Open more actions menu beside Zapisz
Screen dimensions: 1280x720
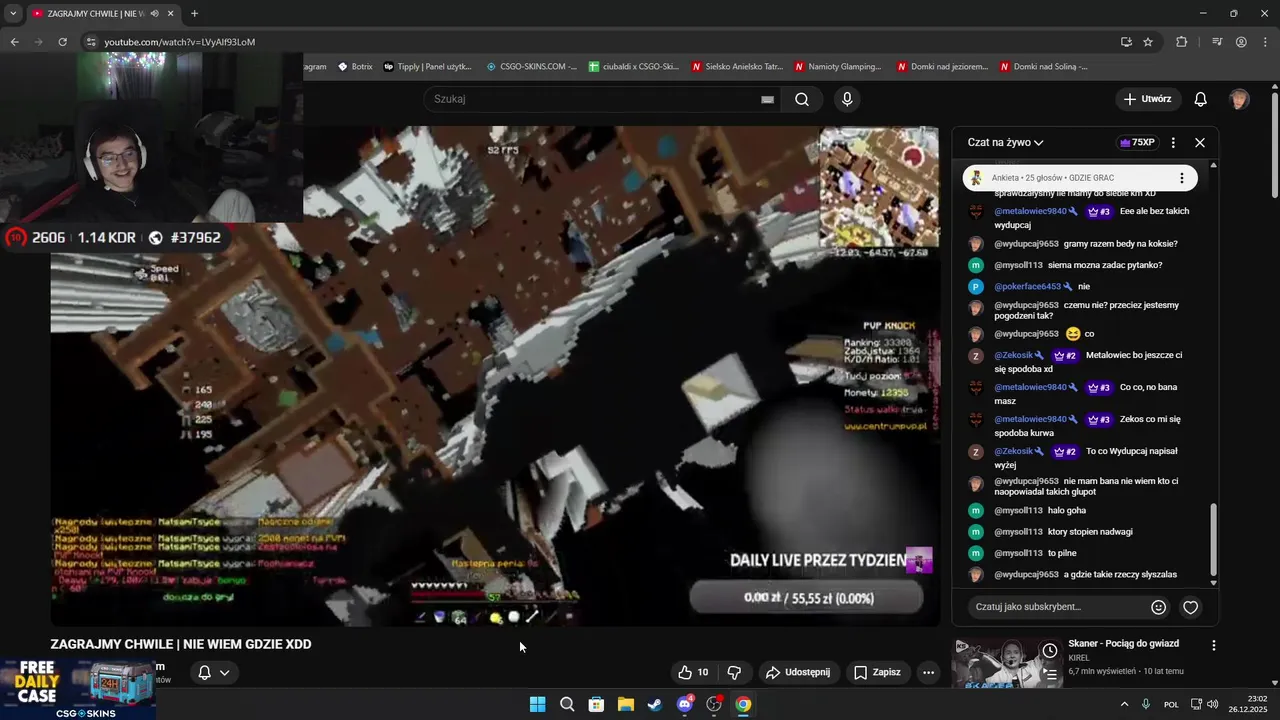(x=928, y=672)
